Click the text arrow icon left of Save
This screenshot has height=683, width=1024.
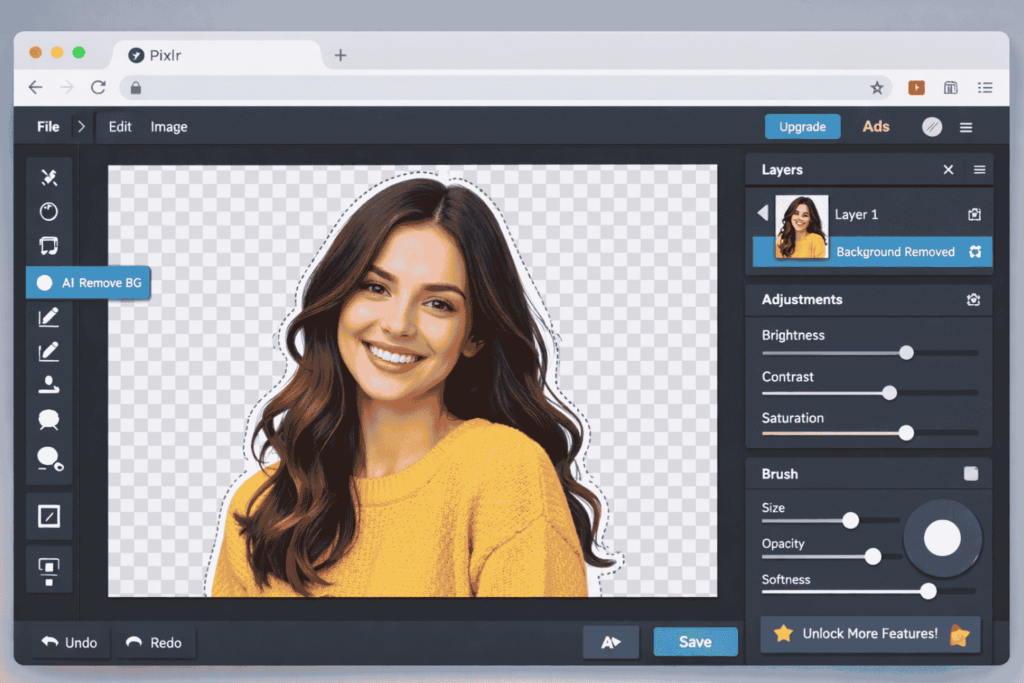(x=610, y=642)
